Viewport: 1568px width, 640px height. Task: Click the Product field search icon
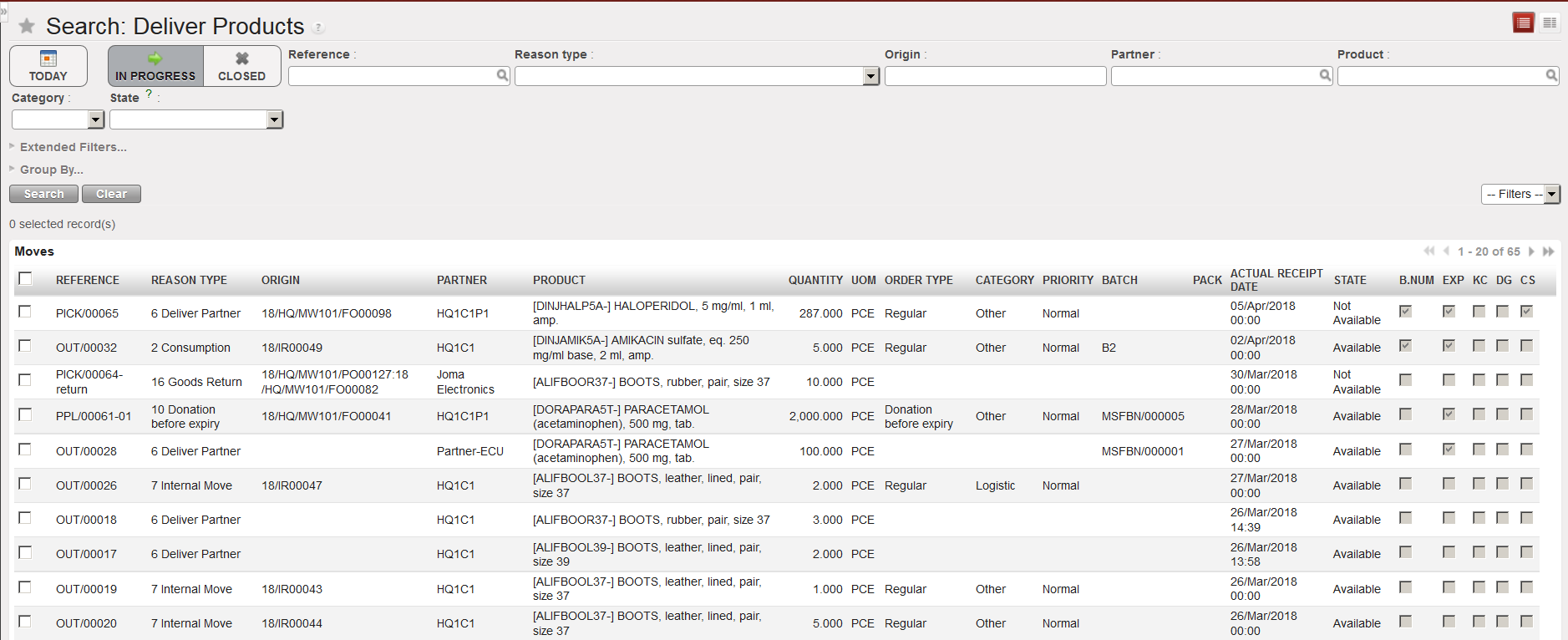click(x=1551, y=76)
